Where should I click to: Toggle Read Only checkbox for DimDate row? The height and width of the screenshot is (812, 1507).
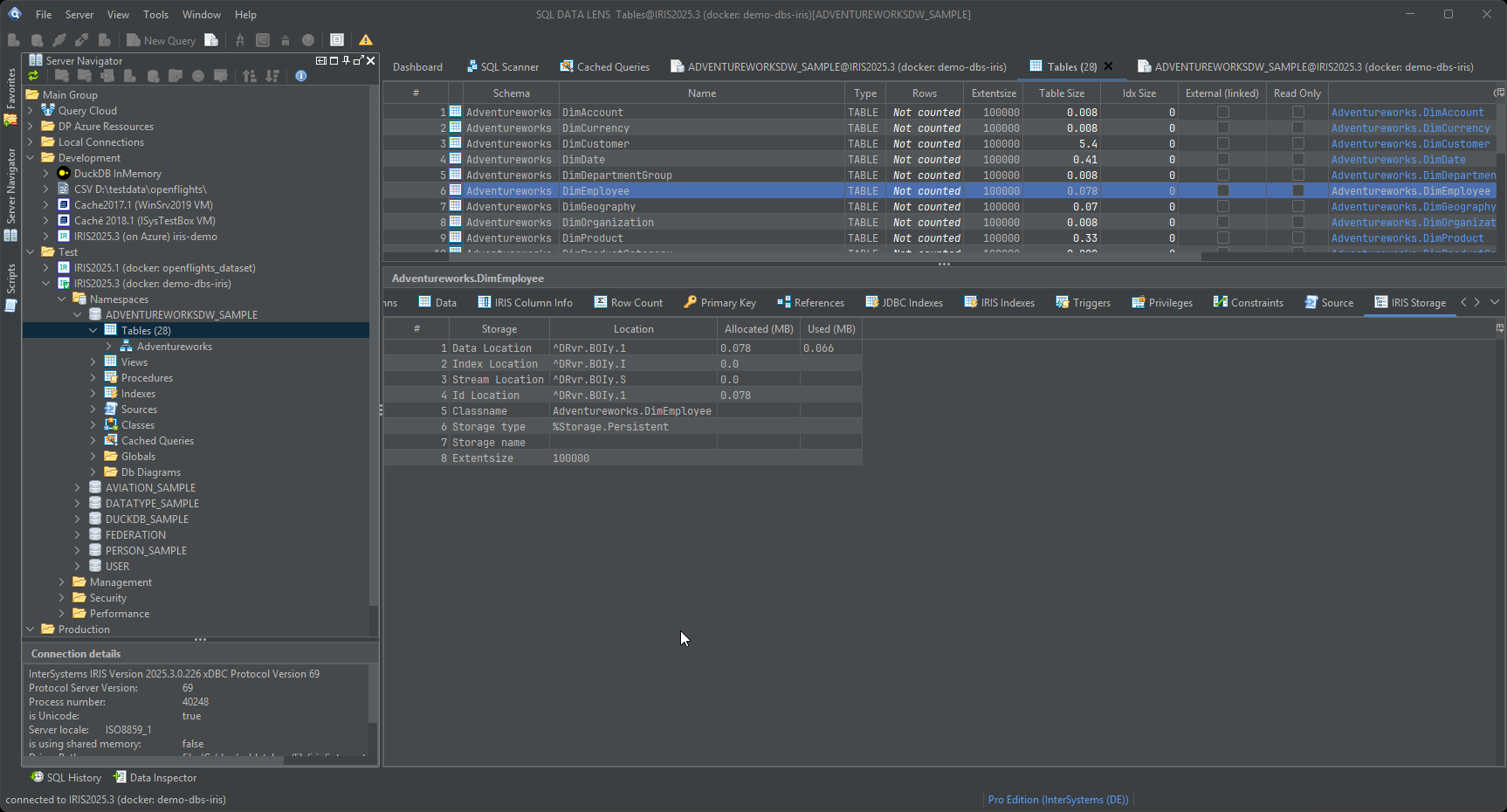pos(1298,159)
